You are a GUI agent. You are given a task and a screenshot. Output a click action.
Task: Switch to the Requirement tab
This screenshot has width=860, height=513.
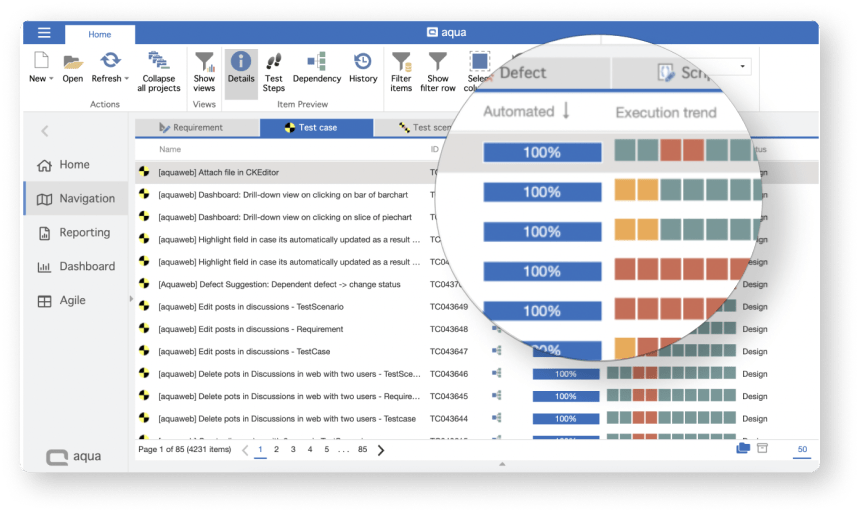[x=197, y=128]
